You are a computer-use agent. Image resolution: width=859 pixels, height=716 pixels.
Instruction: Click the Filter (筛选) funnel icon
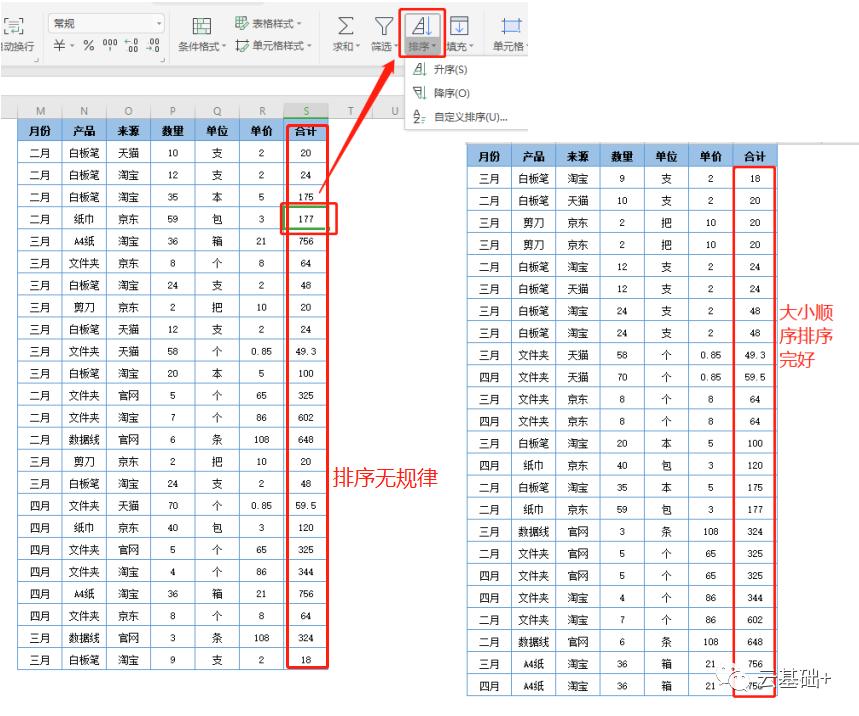pyautogui.click(x=383, y=27)
